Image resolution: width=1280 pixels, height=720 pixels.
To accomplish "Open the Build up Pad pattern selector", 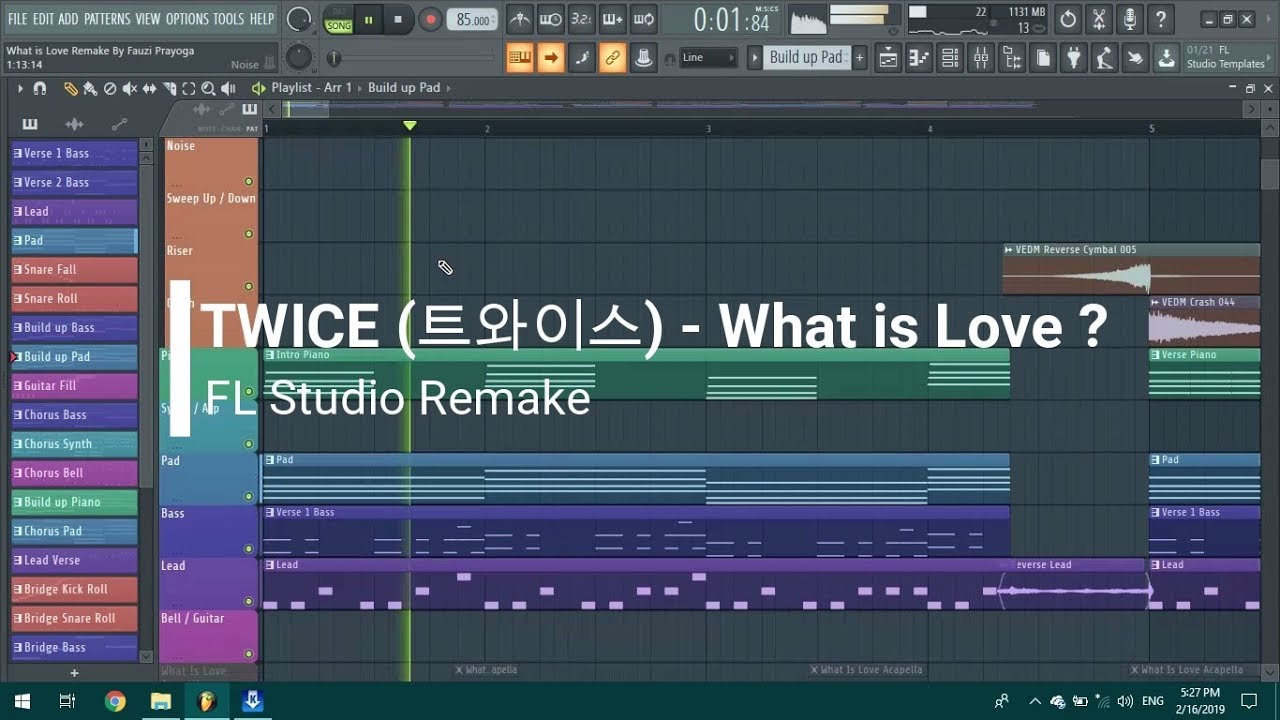I will (806, 58).
